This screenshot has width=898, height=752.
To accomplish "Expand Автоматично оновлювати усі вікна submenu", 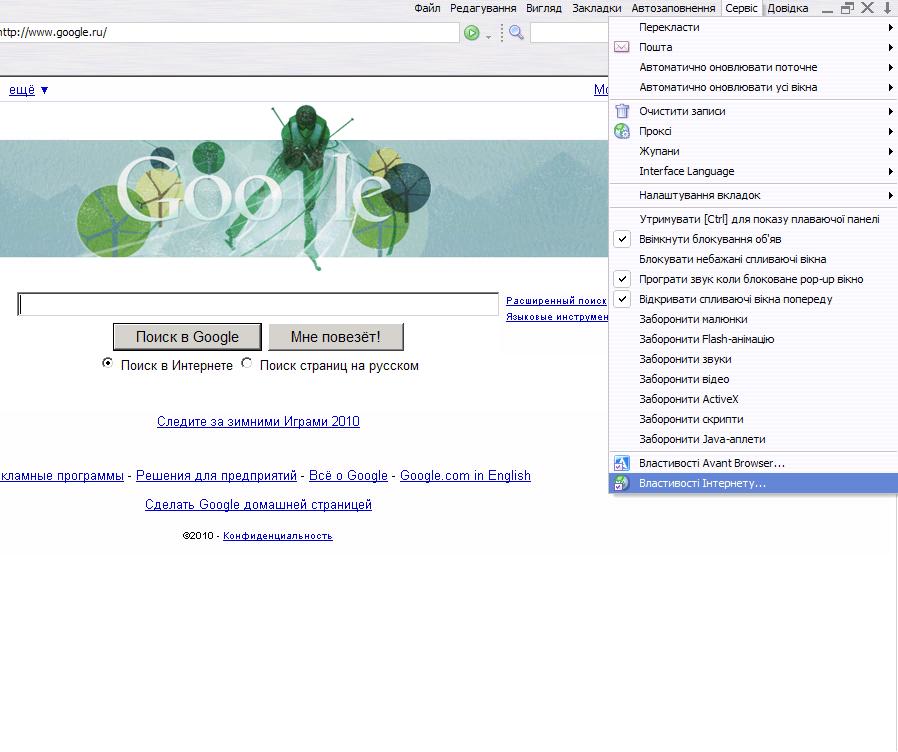I will [x=753, y=87].
